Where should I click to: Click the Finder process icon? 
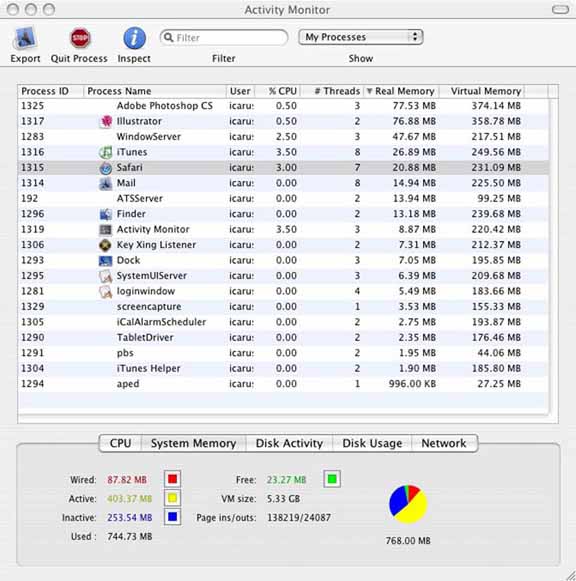pos(106,214)
